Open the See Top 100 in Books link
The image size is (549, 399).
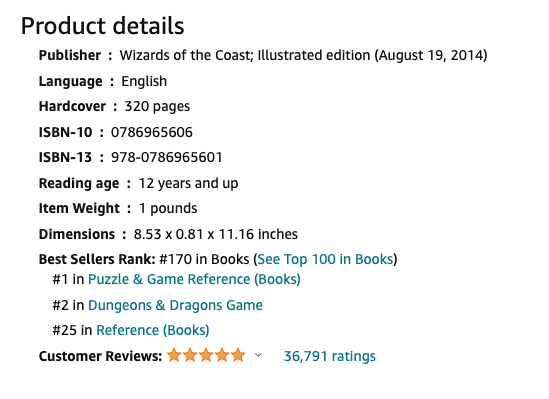point(325,259)
